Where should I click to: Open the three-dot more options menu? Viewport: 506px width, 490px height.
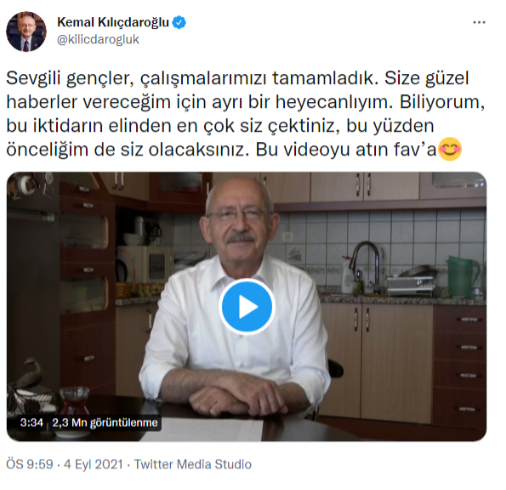pyautogui.click(x=479, y=23)
